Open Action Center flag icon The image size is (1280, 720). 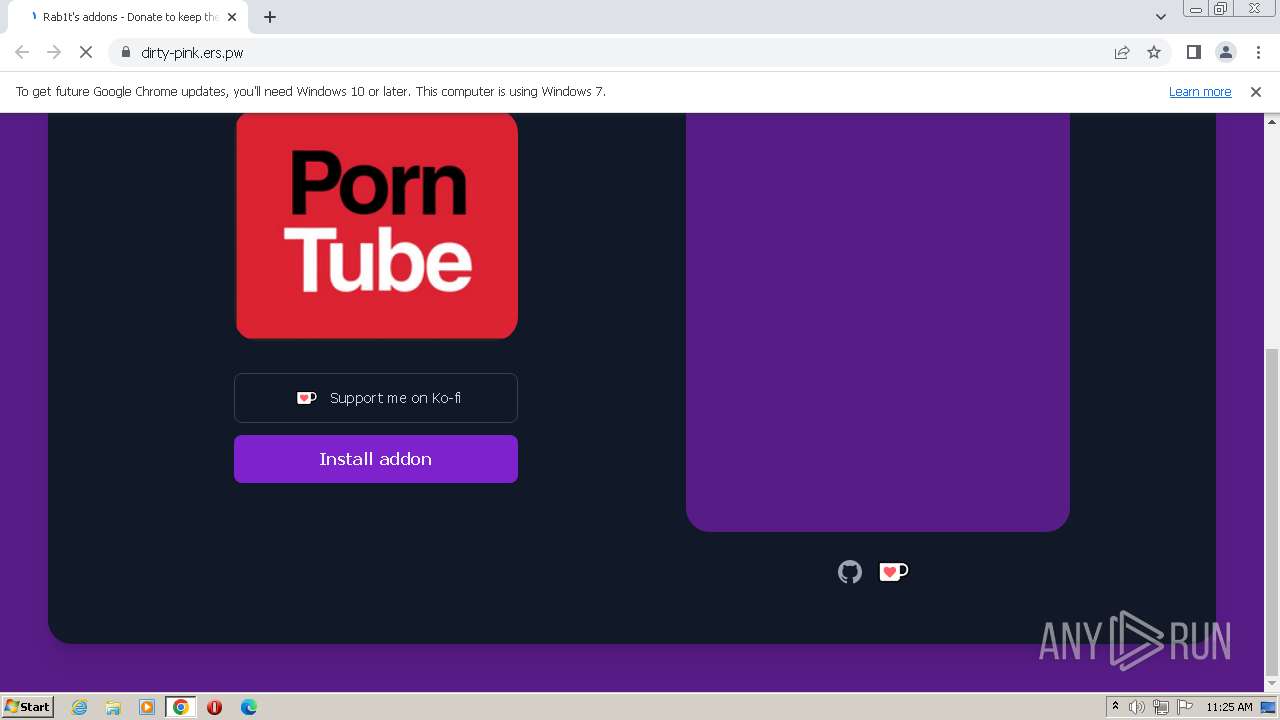click(1185, 707)
